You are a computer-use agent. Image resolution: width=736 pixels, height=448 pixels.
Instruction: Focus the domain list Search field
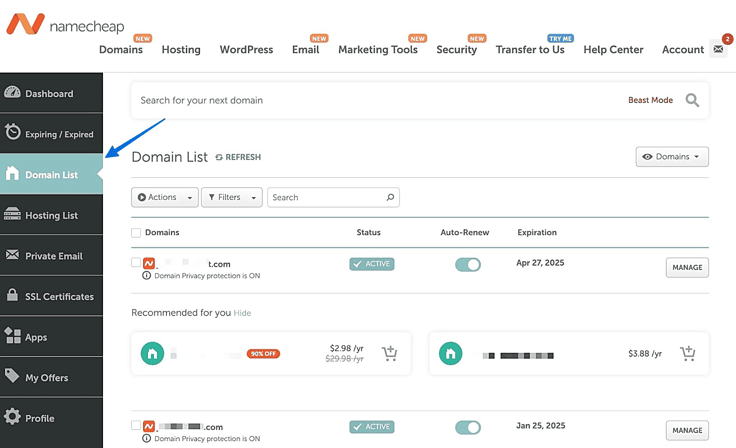pos(333,197)
